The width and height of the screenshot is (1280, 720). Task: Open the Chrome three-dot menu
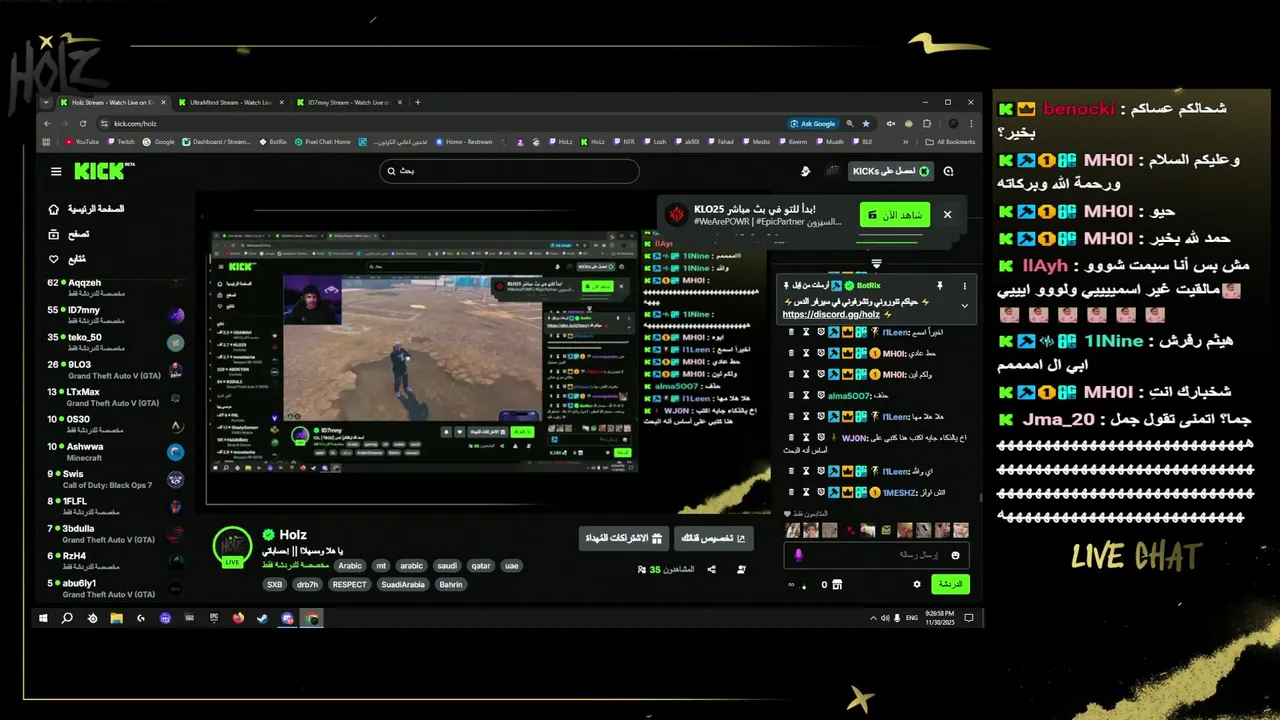tap(971, 123)
